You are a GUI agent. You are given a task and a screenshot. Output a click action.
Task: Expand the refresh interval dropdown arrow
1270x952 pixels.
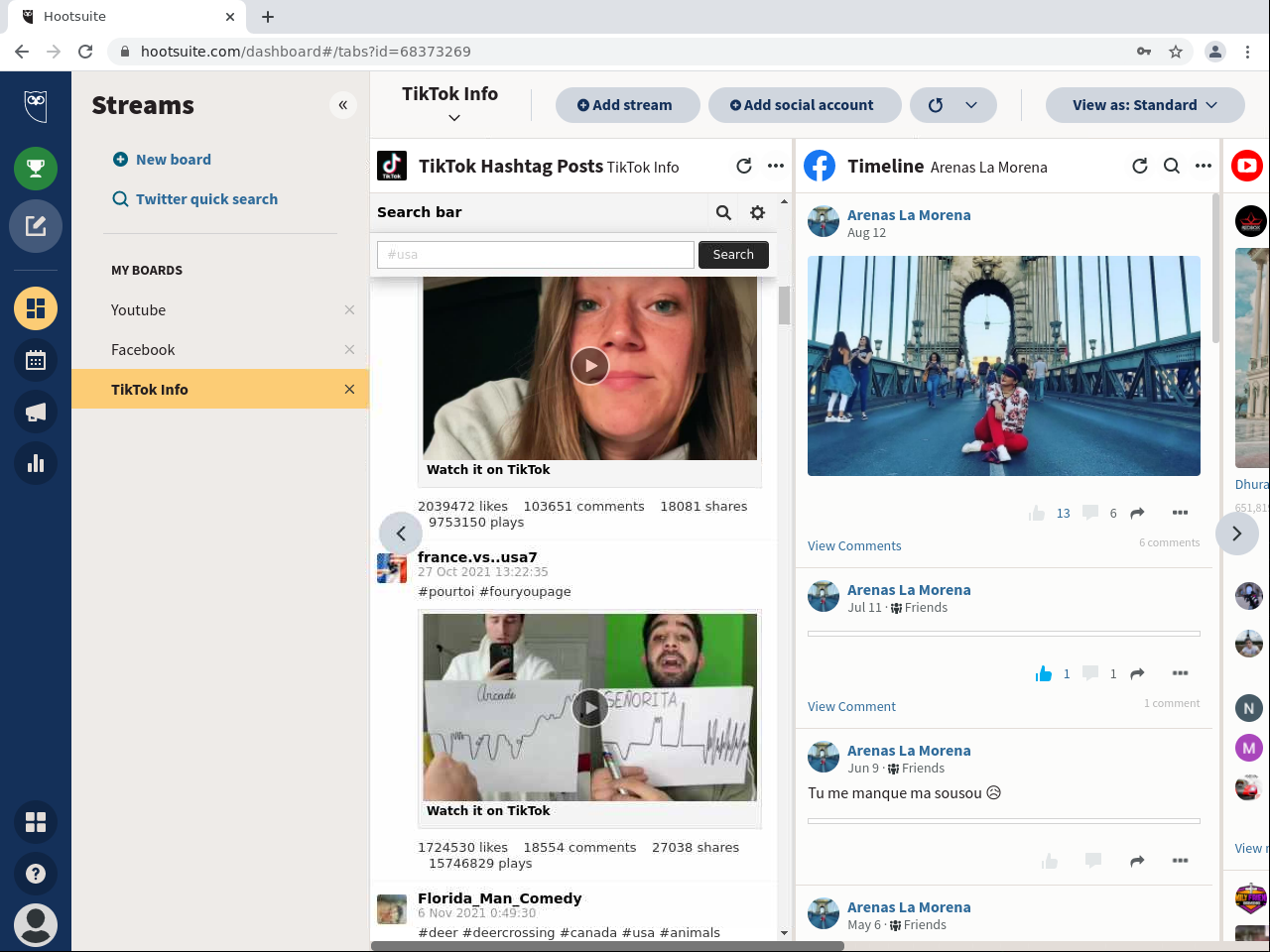(x=971, y=105)
